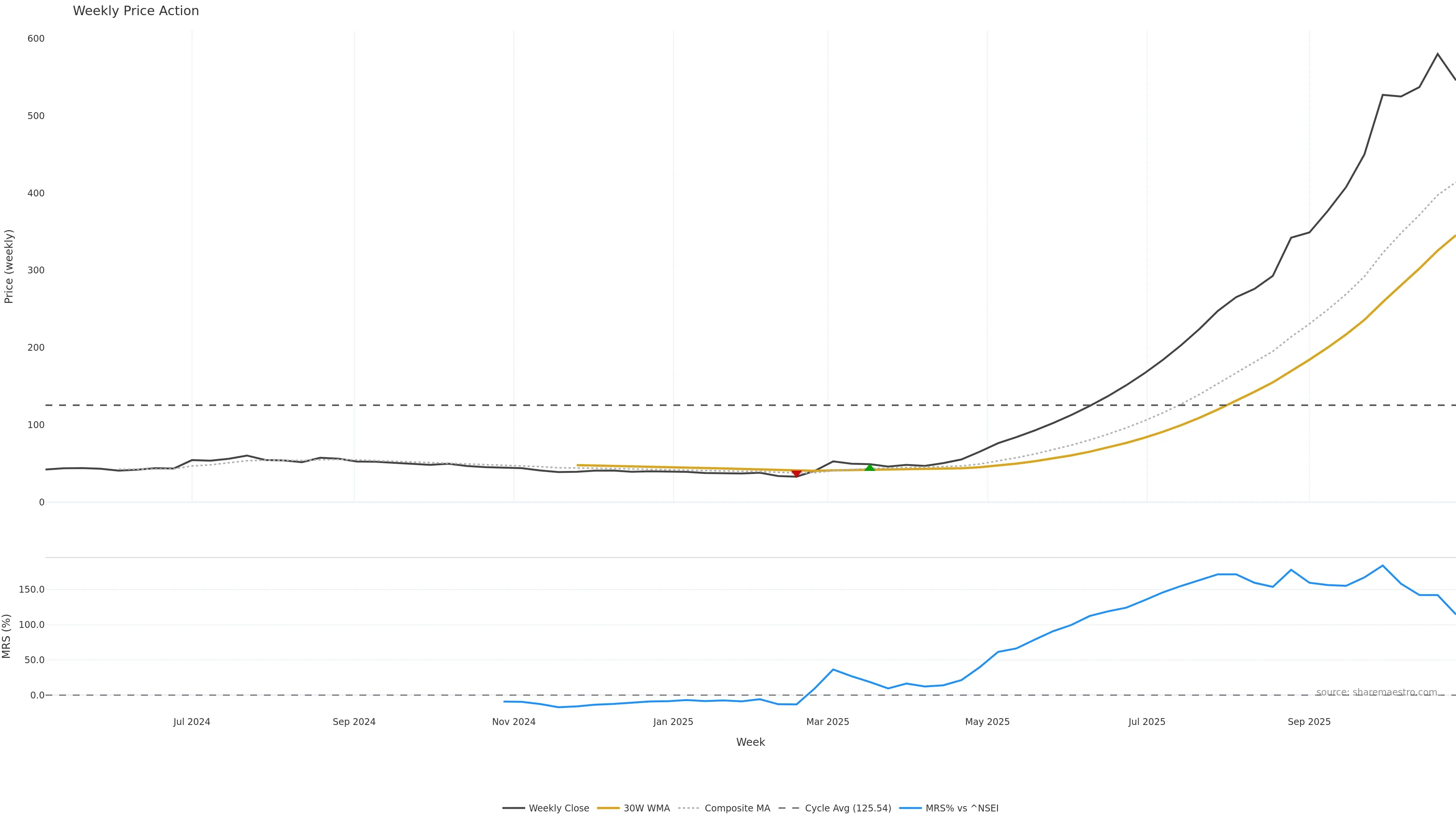Click the MRS (%) y-axis title
Screen dimensions: 1456x819
coord(7,636)
